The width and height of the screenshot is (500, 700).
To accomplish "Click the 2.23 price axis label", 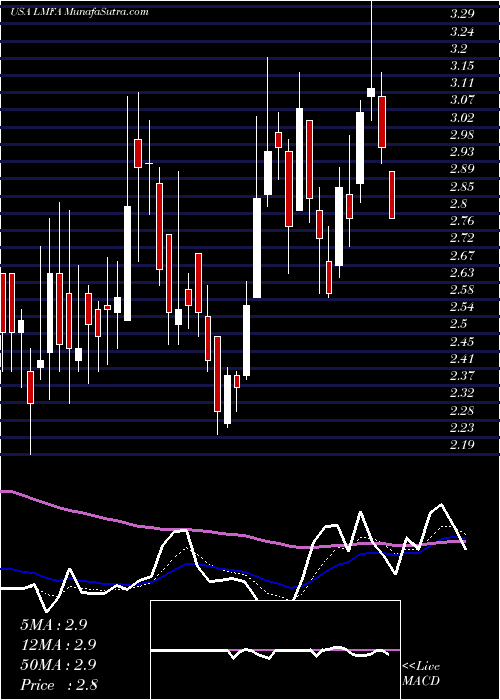I will (461, 428).
